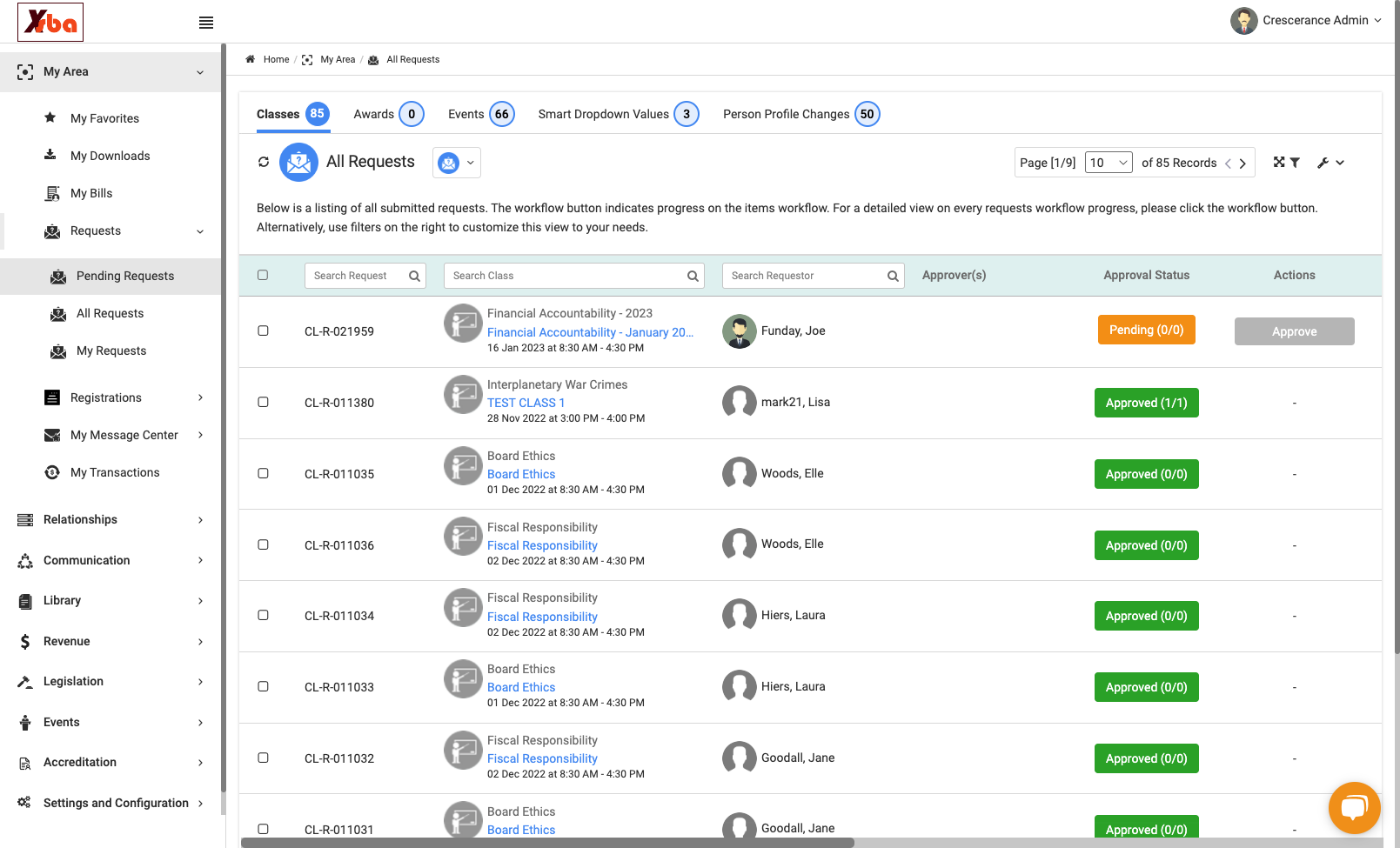Screen dimensions: 1400x848
Task: Select My Requests in sidebar
Action: (111, 351)
